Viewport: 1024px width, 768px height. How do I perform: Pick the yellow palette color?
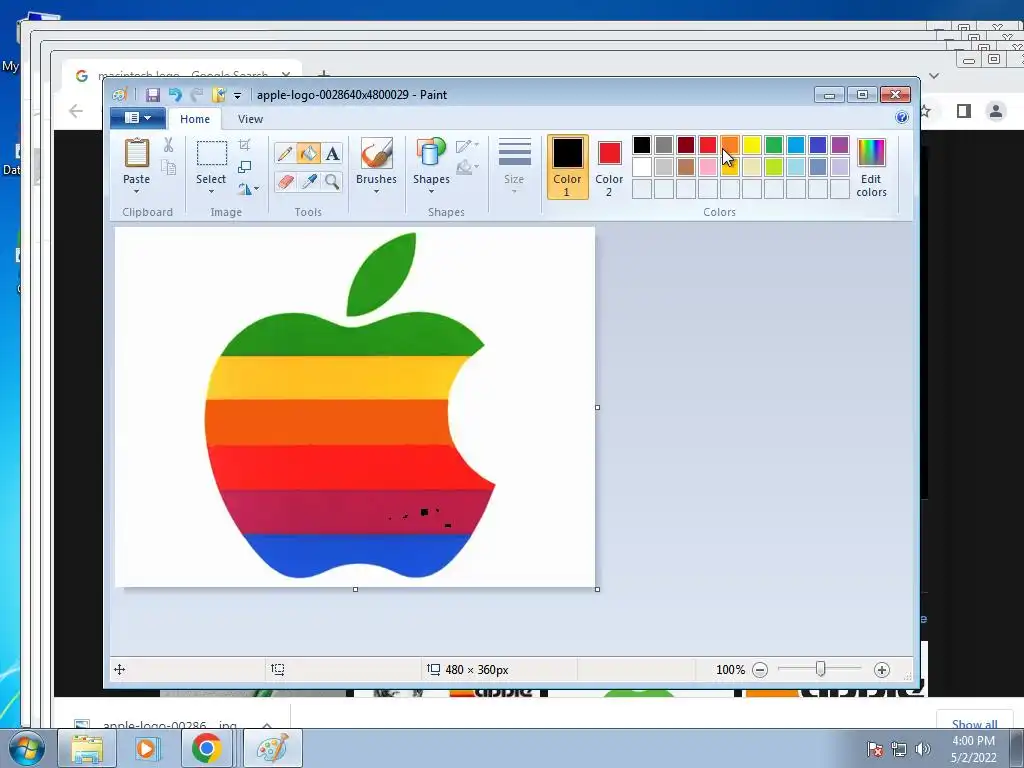(752, 144)
